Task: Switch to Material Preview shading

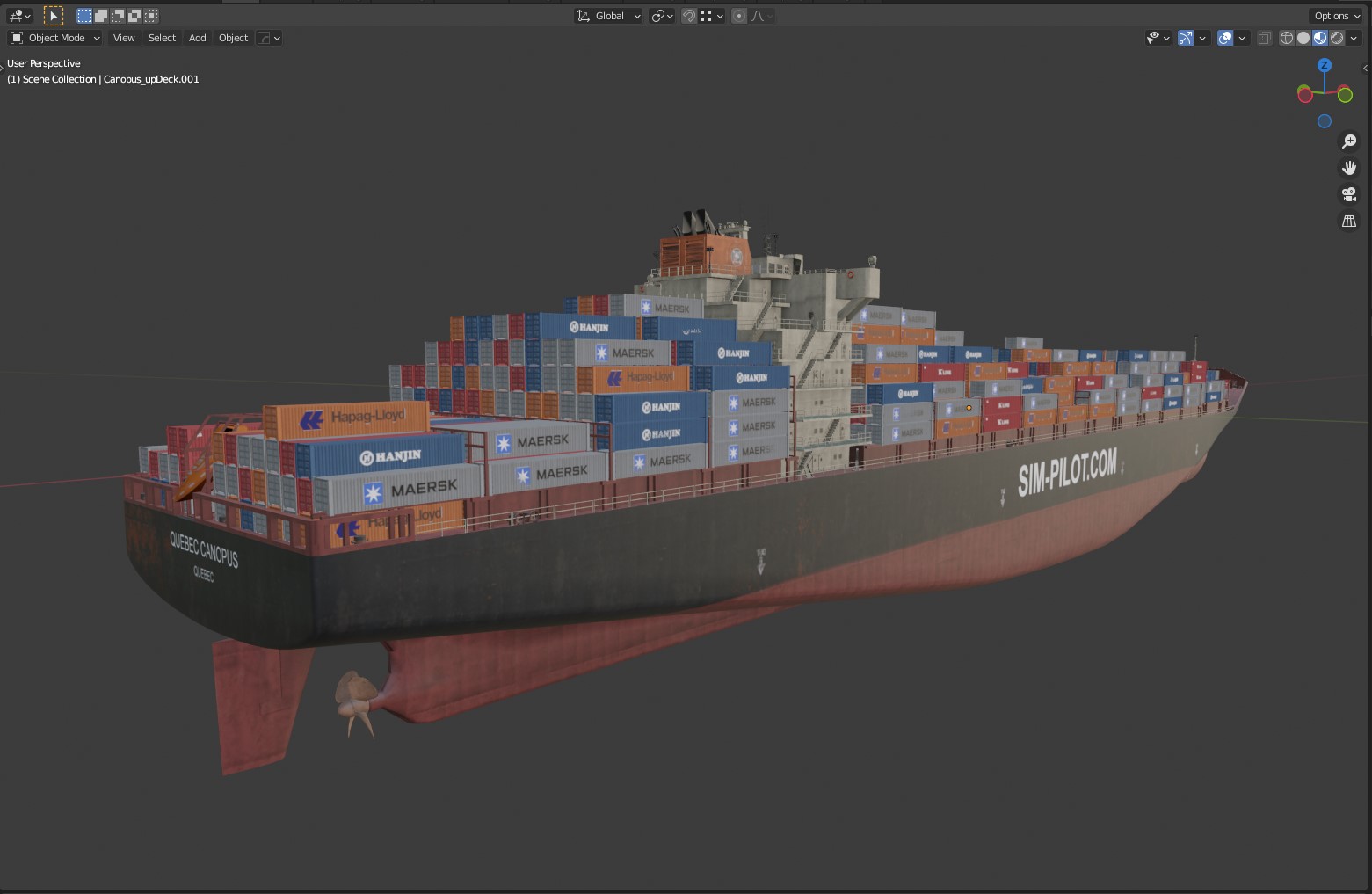Action: 1320,38
